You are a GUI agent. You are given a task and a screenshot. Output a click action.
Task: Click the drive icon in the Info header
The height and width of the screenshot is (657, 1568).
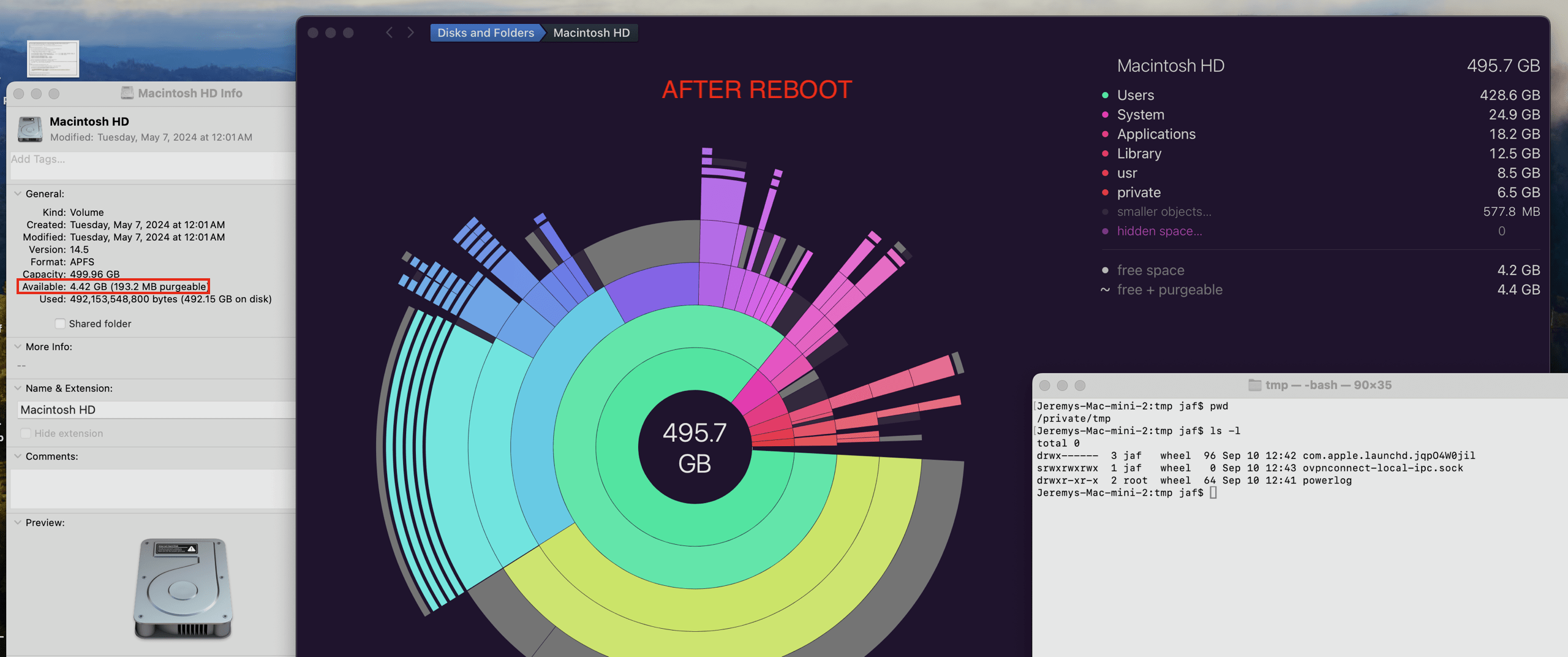[x=30, y=129]
